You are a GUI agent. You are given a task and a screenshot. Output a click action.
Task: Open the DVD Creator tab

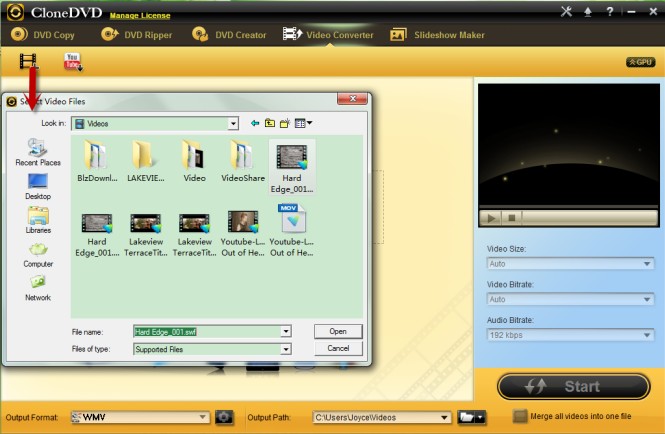[229, 35]
